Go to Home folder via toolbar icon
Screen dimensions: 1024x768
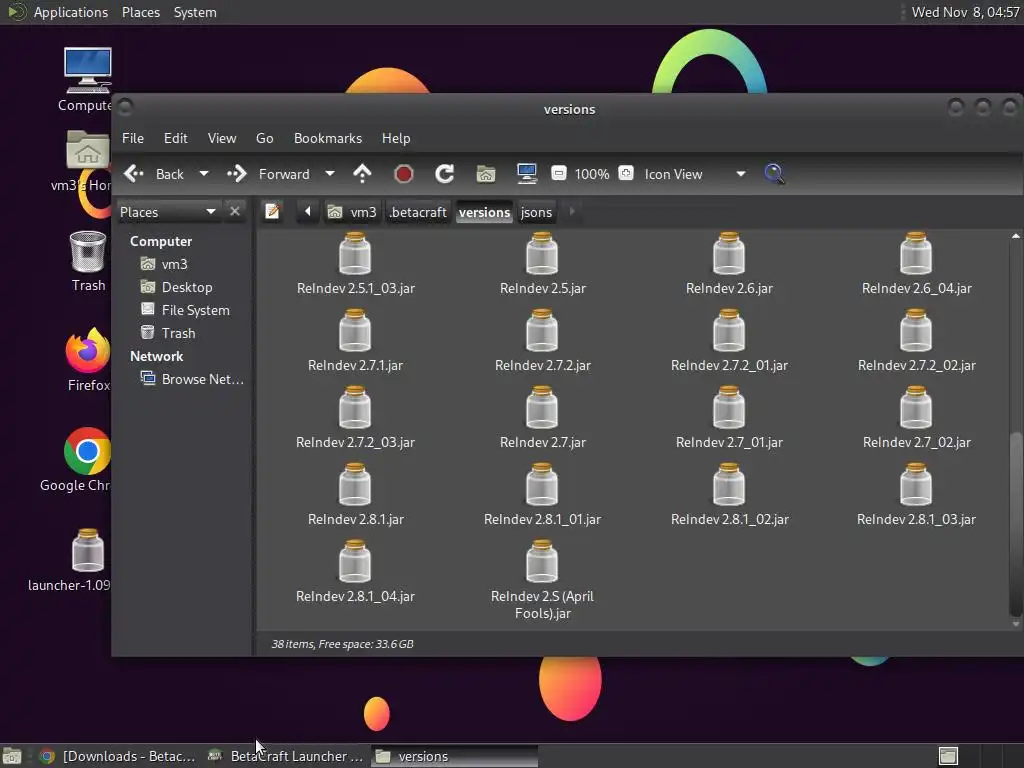486,174
